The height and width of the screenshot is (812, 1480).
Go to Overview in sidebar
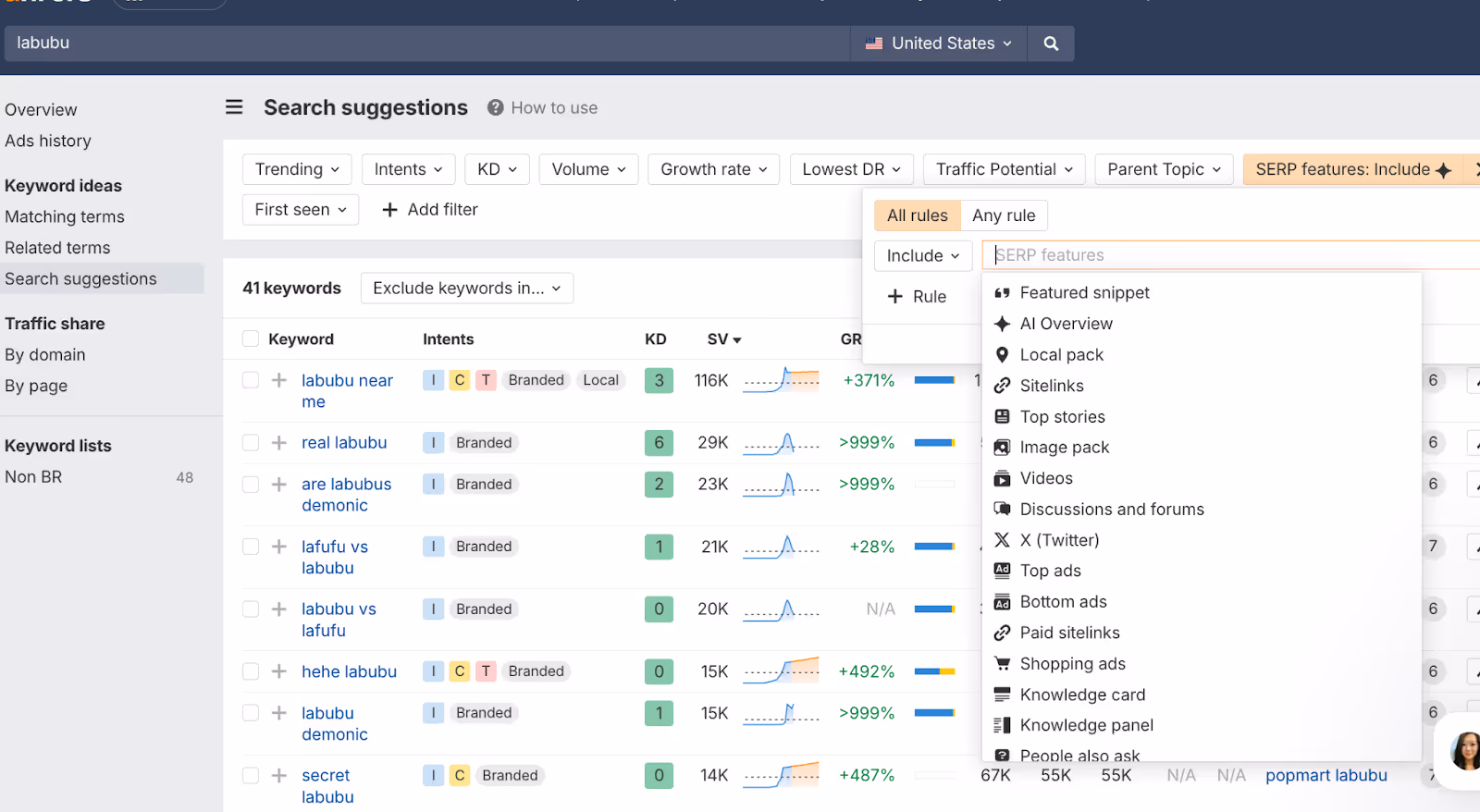click(x=42, y=110)
